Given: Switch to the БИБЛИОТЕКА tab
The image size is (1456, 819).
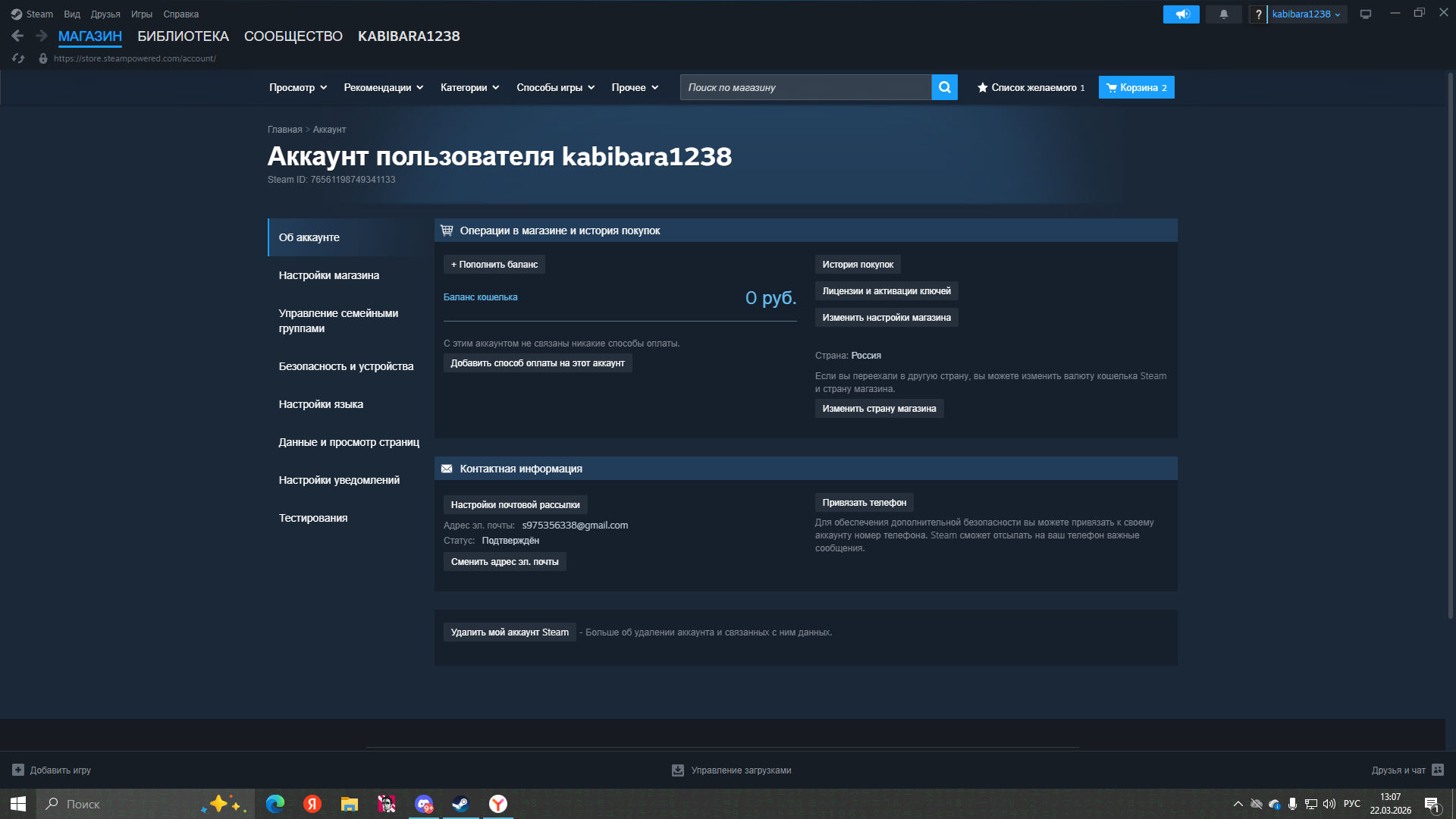Looking at the screenshot, I should click(x=183, y=36).
